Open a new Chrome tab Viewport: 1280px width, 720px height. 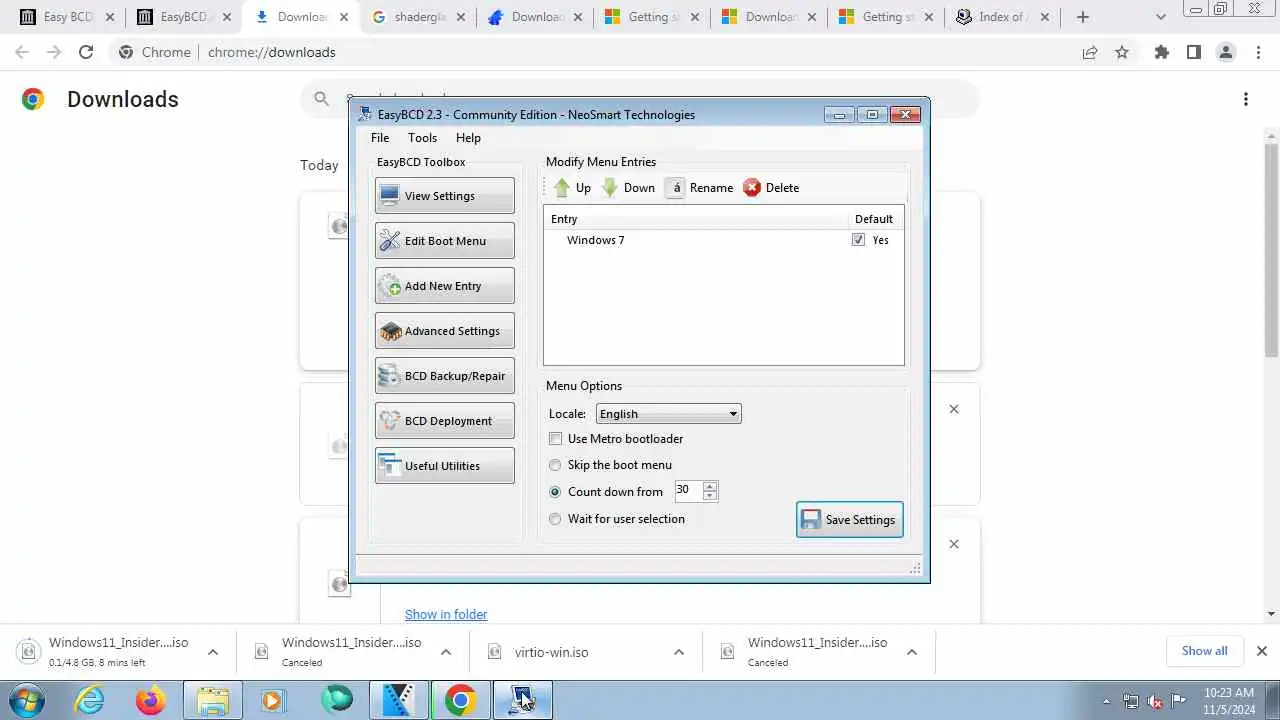tap(1082, 17)
